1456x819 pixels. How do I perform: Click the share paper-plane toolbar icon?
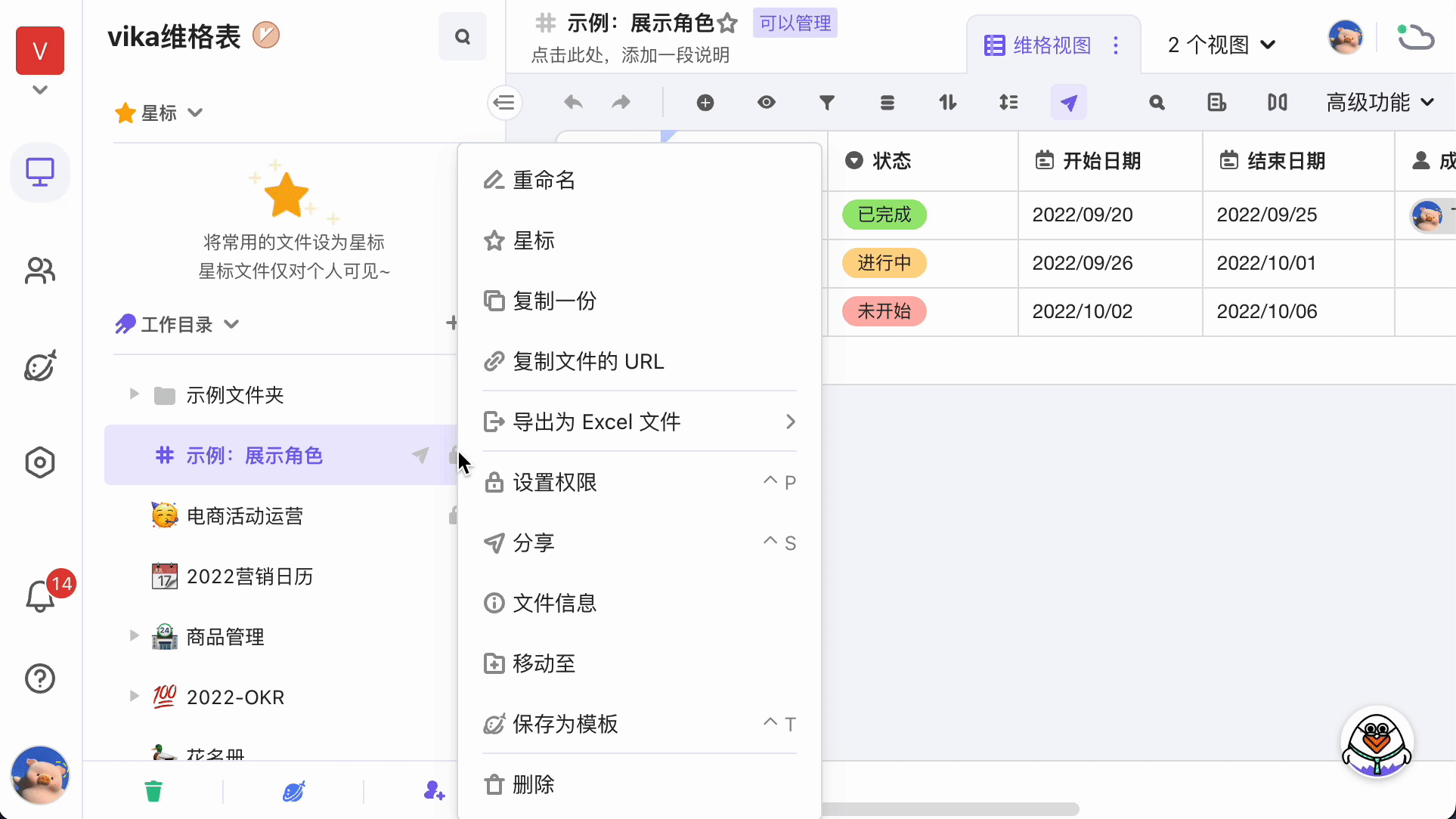[x=1068, y=103]
